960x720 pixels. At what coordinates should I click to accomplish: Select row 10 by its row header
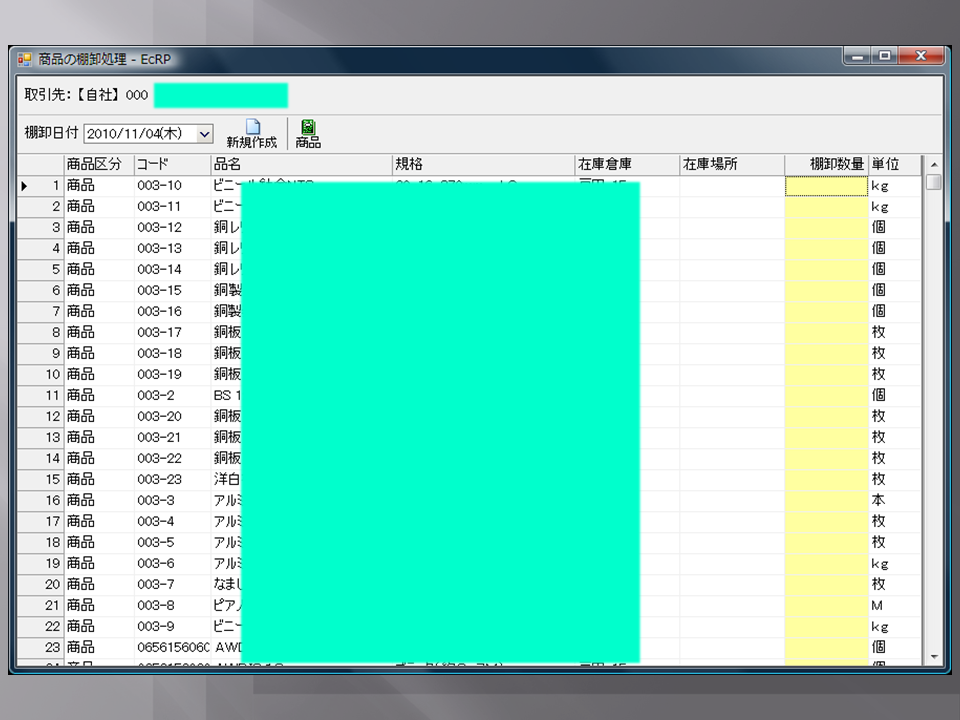[40, 374]
